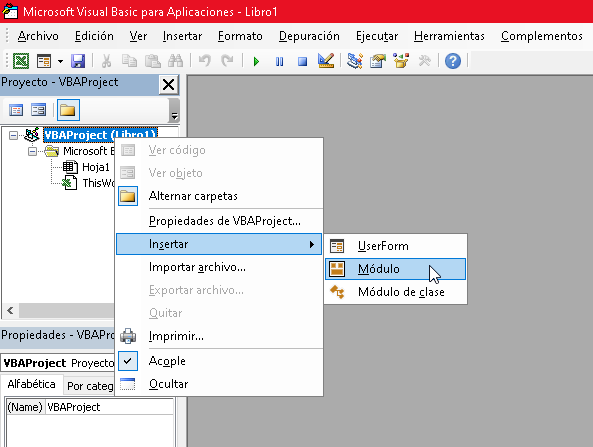Viewport: 593px width, 447px height.
Task: Open Project Explorer toolbar icon
Action: pos(355,61)
